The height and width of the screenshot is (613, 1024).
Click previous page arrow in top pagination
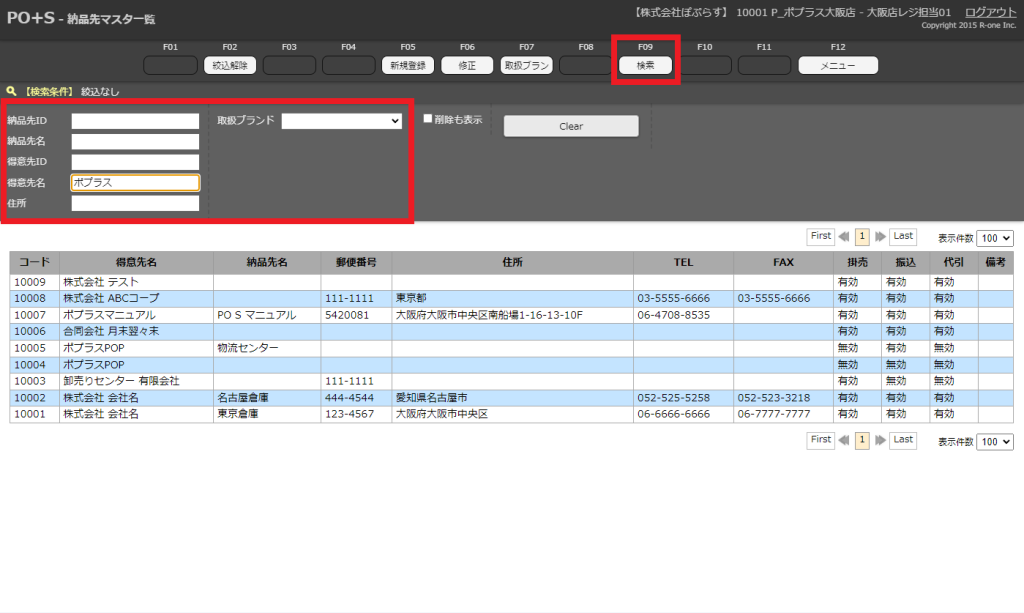click(845, 237)
